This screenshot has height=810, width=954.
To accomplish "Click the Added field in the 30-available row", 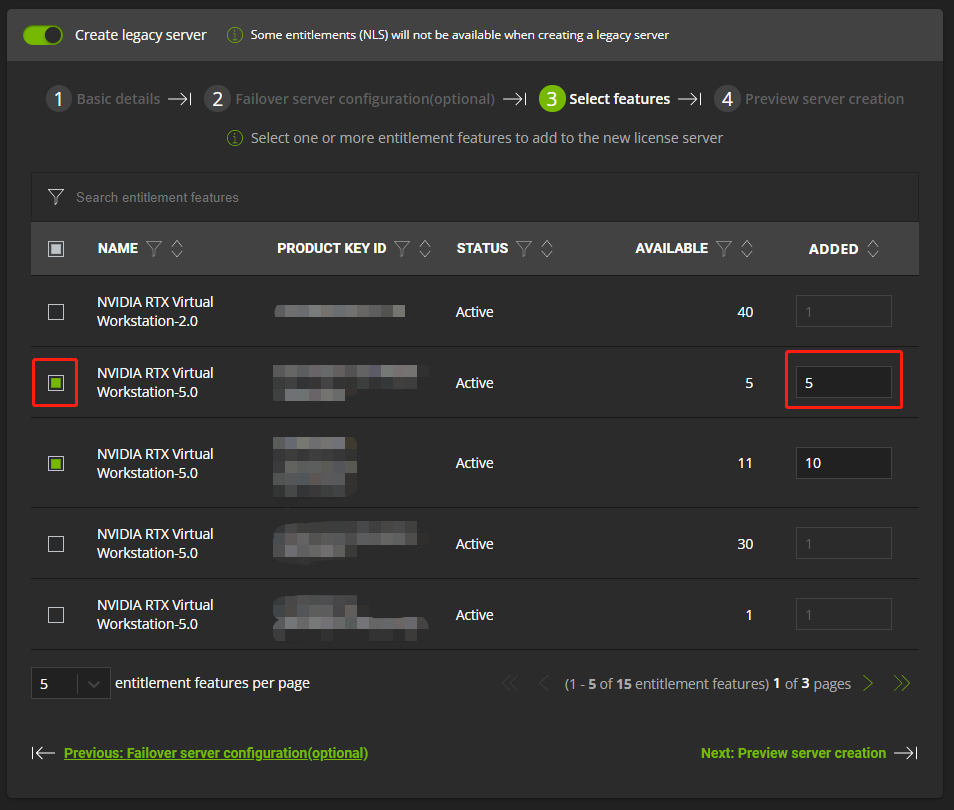I will coord(844,543).
